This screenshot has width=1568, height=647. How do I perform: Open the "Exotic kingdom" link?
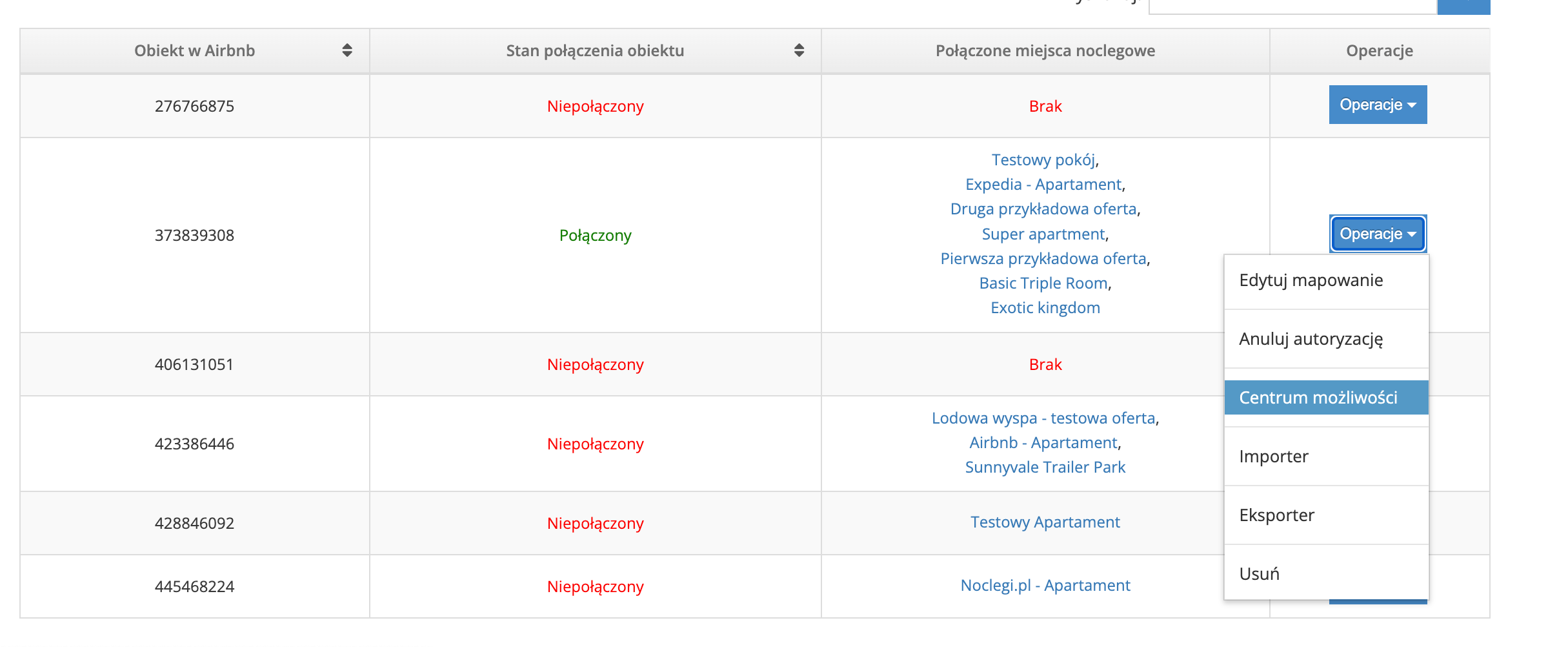1044,307
